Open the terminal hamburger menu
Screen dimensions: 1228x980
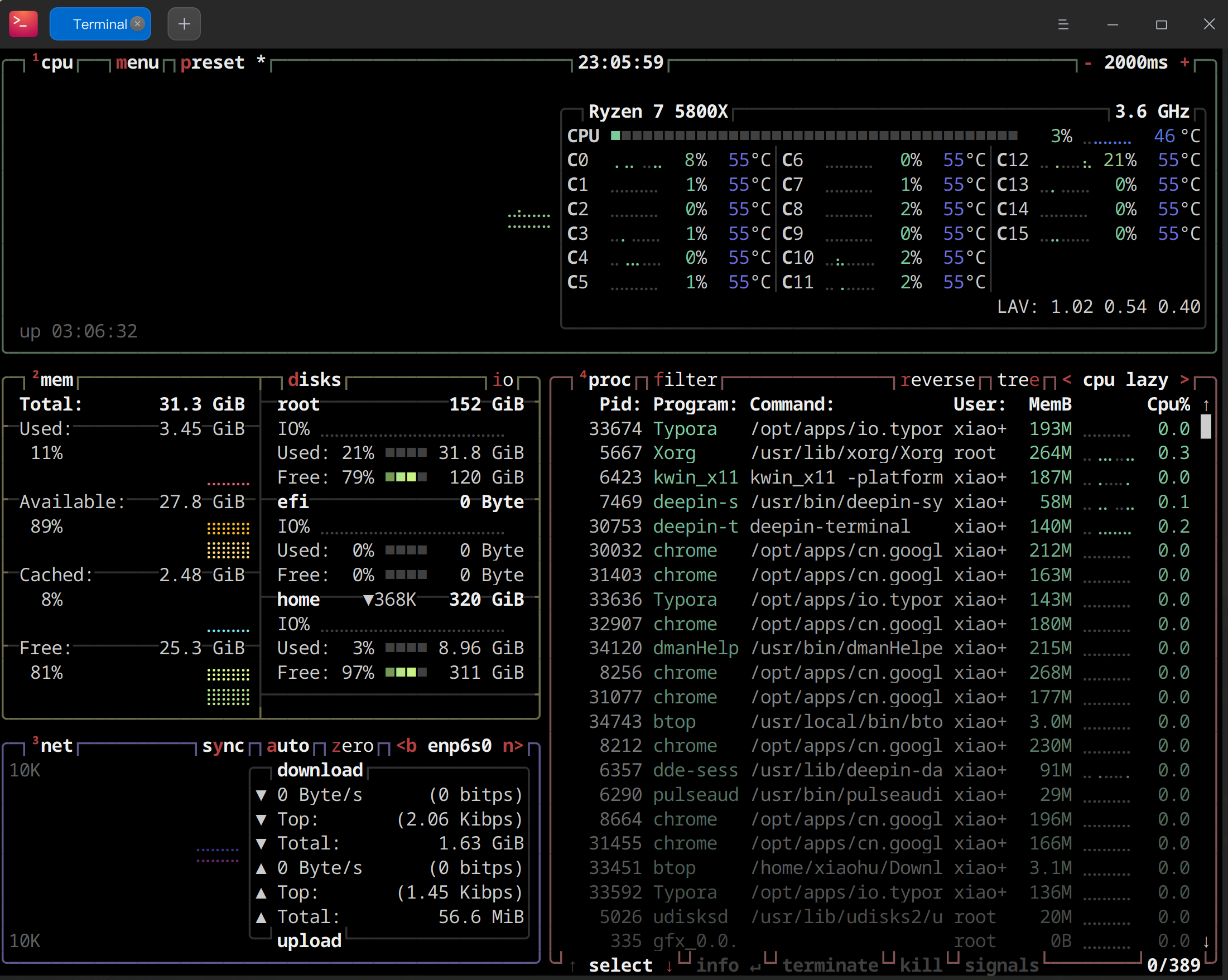(1063, 25)
